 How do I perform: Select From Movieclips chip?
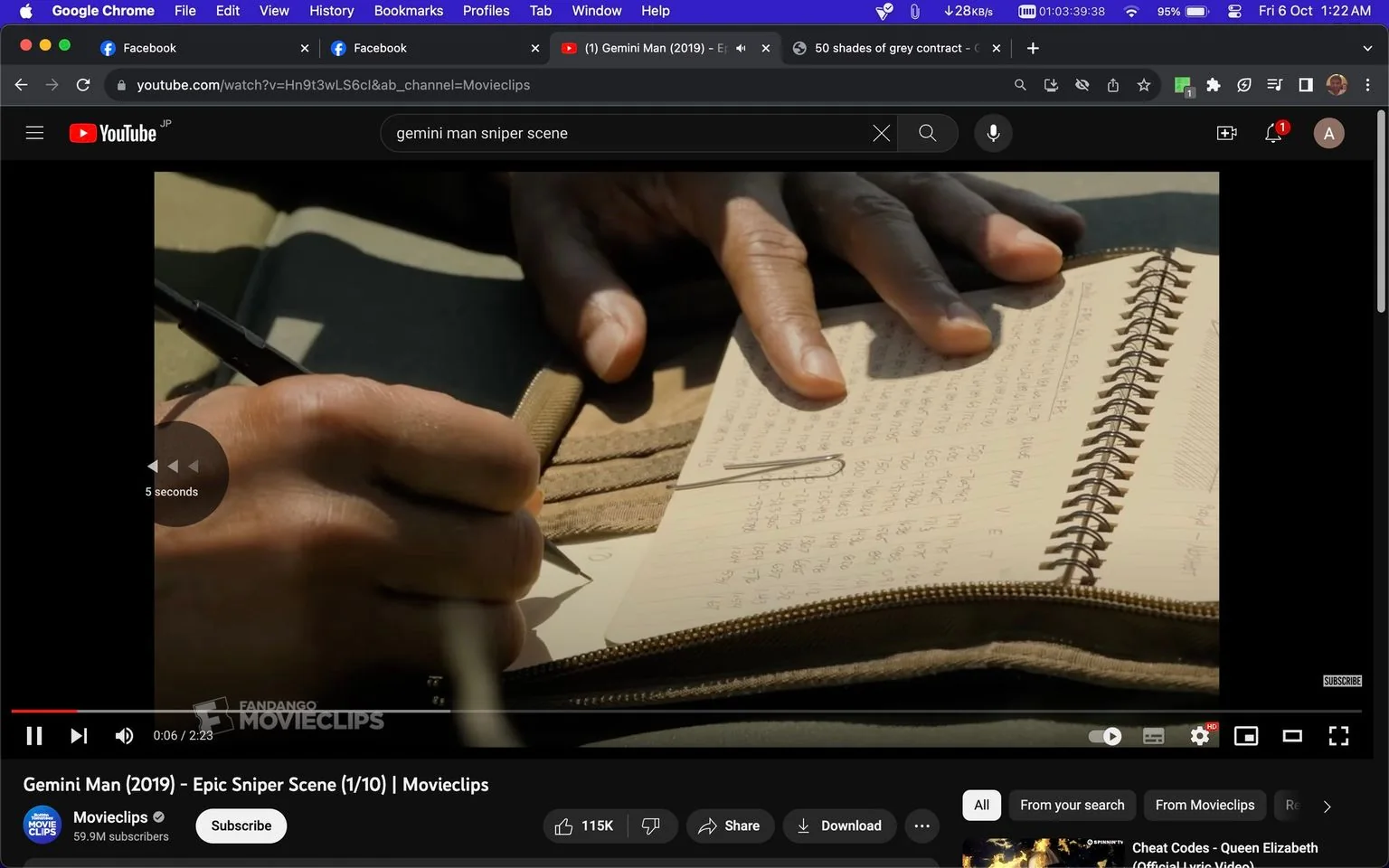(x=1205, y=805)
